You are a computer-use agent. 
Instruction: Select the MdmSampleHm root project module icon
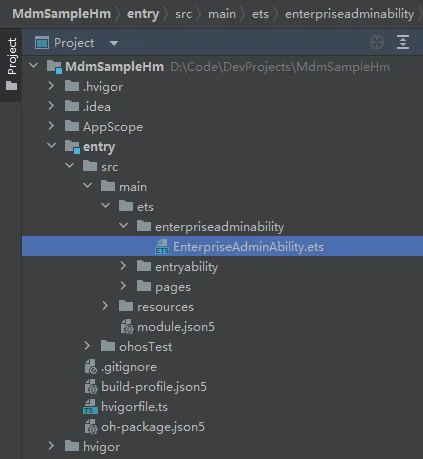pyautogui.click(x=54, y=67)
